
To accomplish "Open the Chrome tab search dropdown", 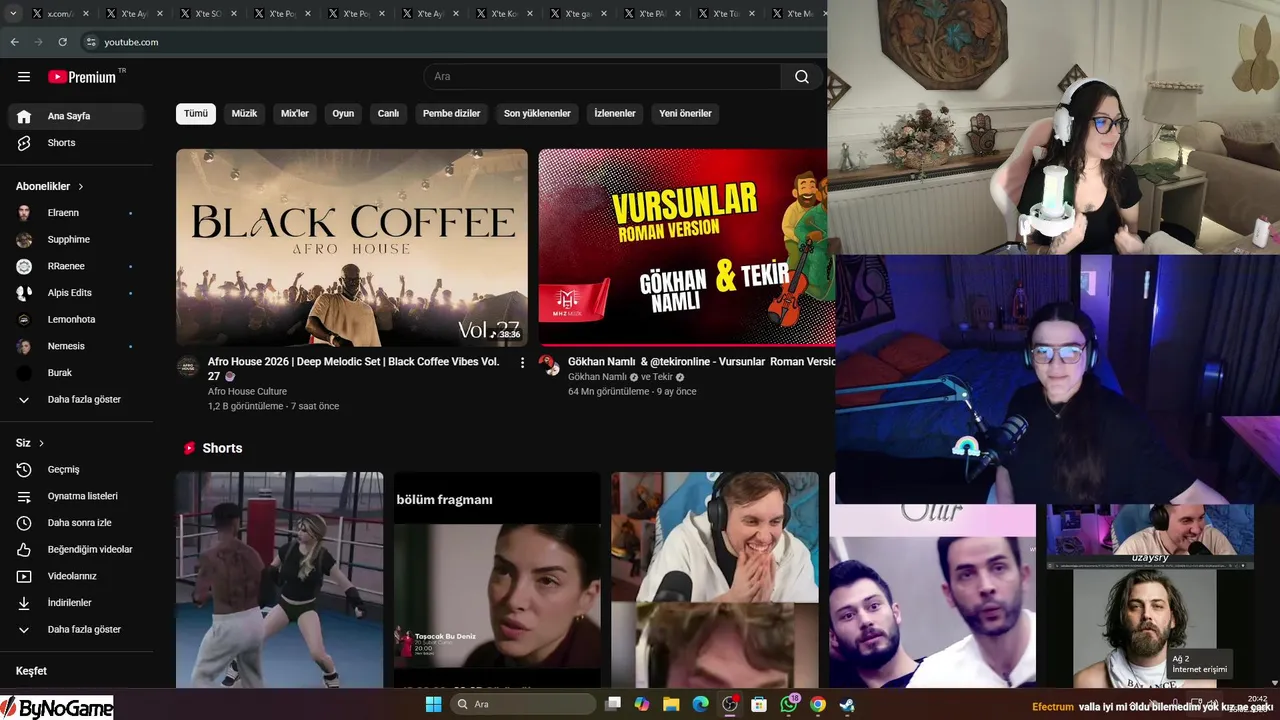I will pyautogui.click(x=13, y=14).
